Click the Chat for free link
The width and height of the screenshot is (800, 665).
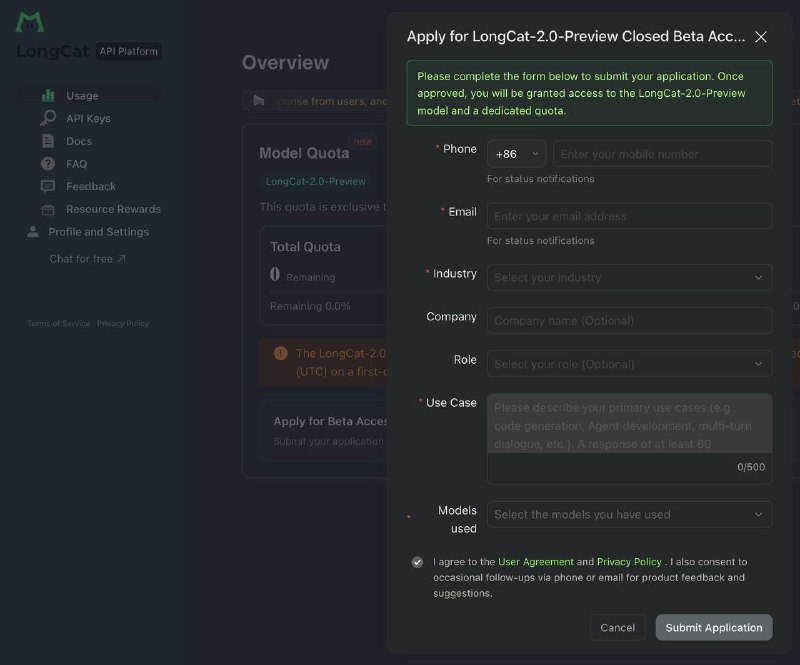pos(87,259)
